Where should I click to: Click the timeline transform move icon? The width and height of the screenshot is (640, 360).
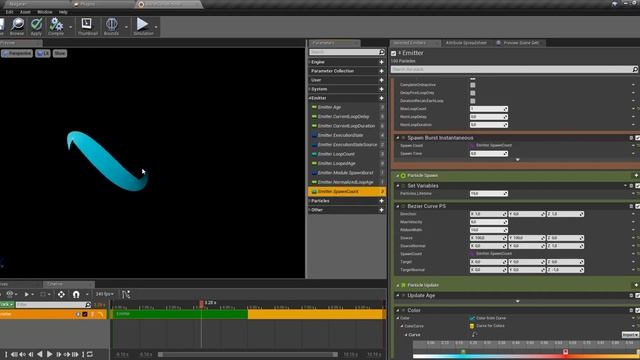pyautogui.click(x=61, y=294)
